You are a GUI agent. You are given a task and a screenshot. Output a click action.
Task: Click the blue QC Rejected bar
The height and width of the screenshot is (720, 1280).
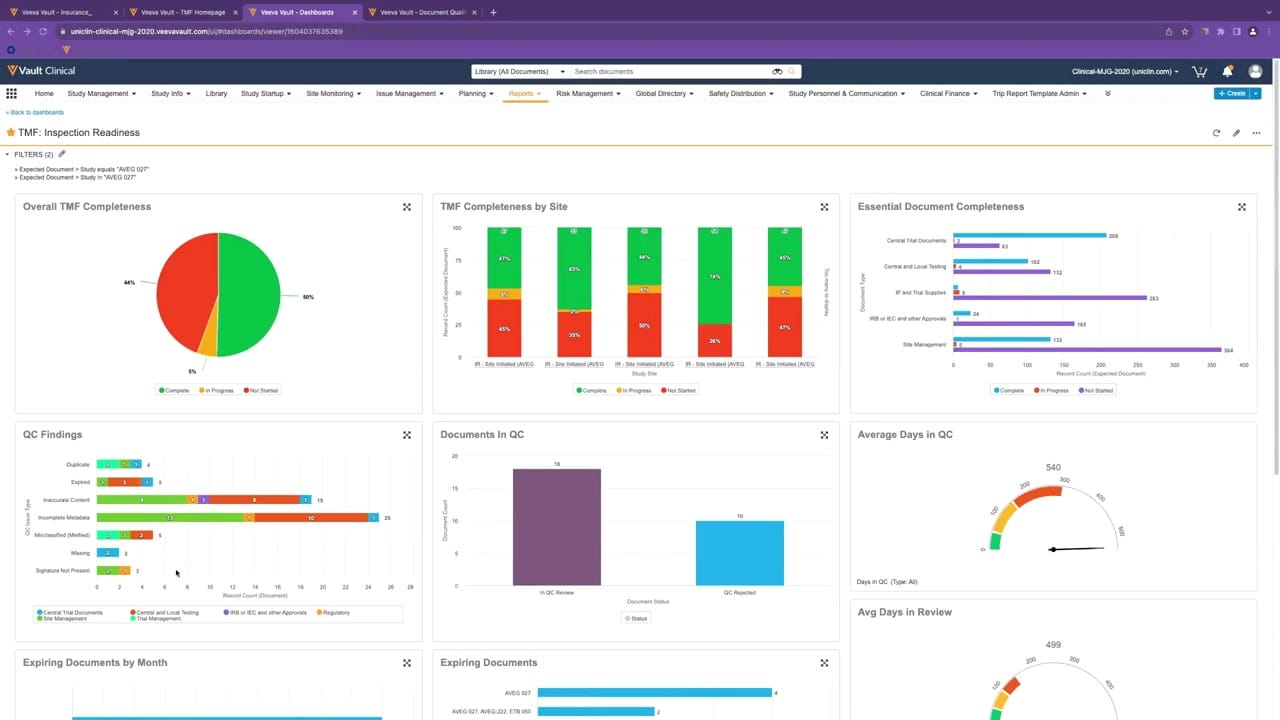[740, 553]
